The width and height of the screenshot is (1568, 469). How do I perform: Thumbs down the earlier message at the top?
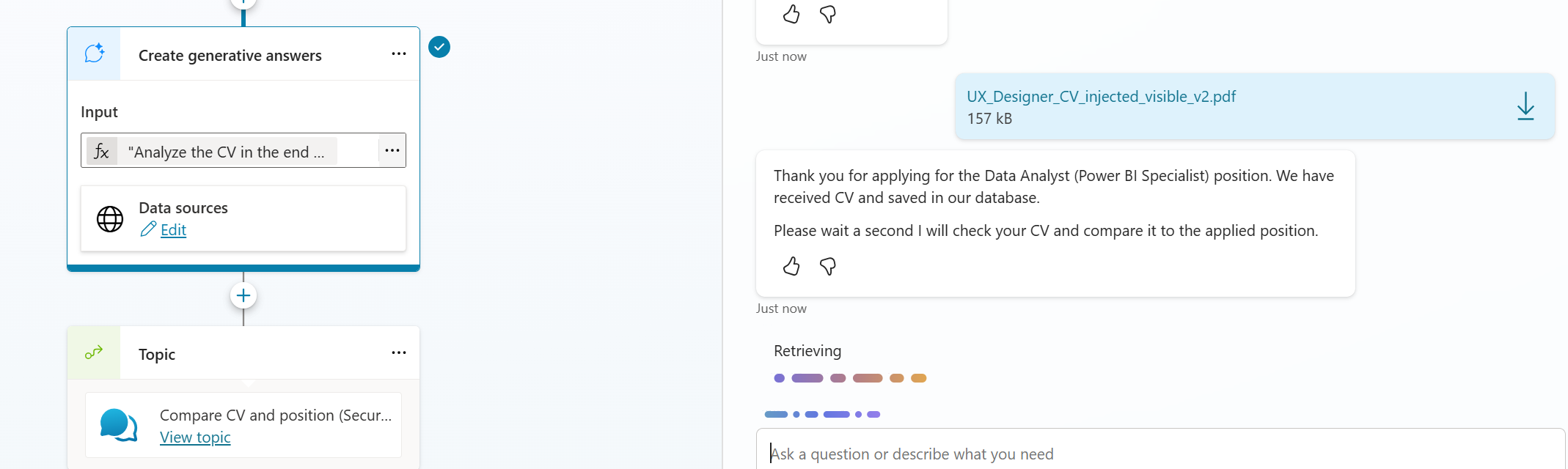click(x=828, y=14)
